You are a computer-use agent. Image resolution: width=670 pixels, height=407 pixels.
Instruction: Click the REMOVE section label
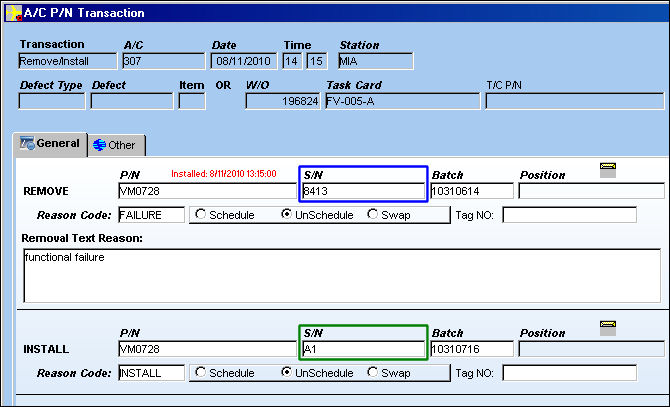[46, 191]
